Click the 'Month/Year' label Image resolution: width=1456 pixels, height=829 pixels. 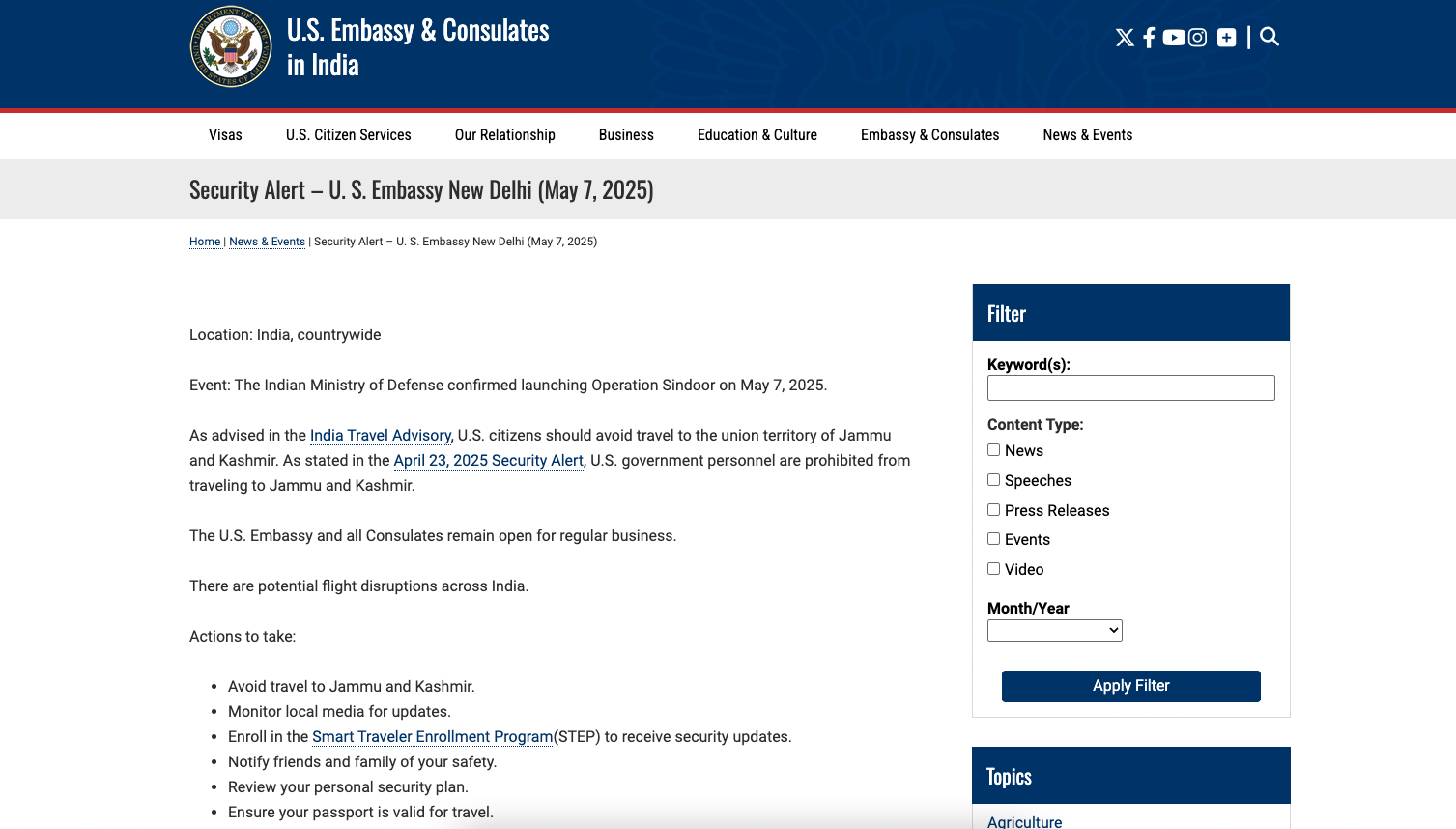pos(1028,609)
